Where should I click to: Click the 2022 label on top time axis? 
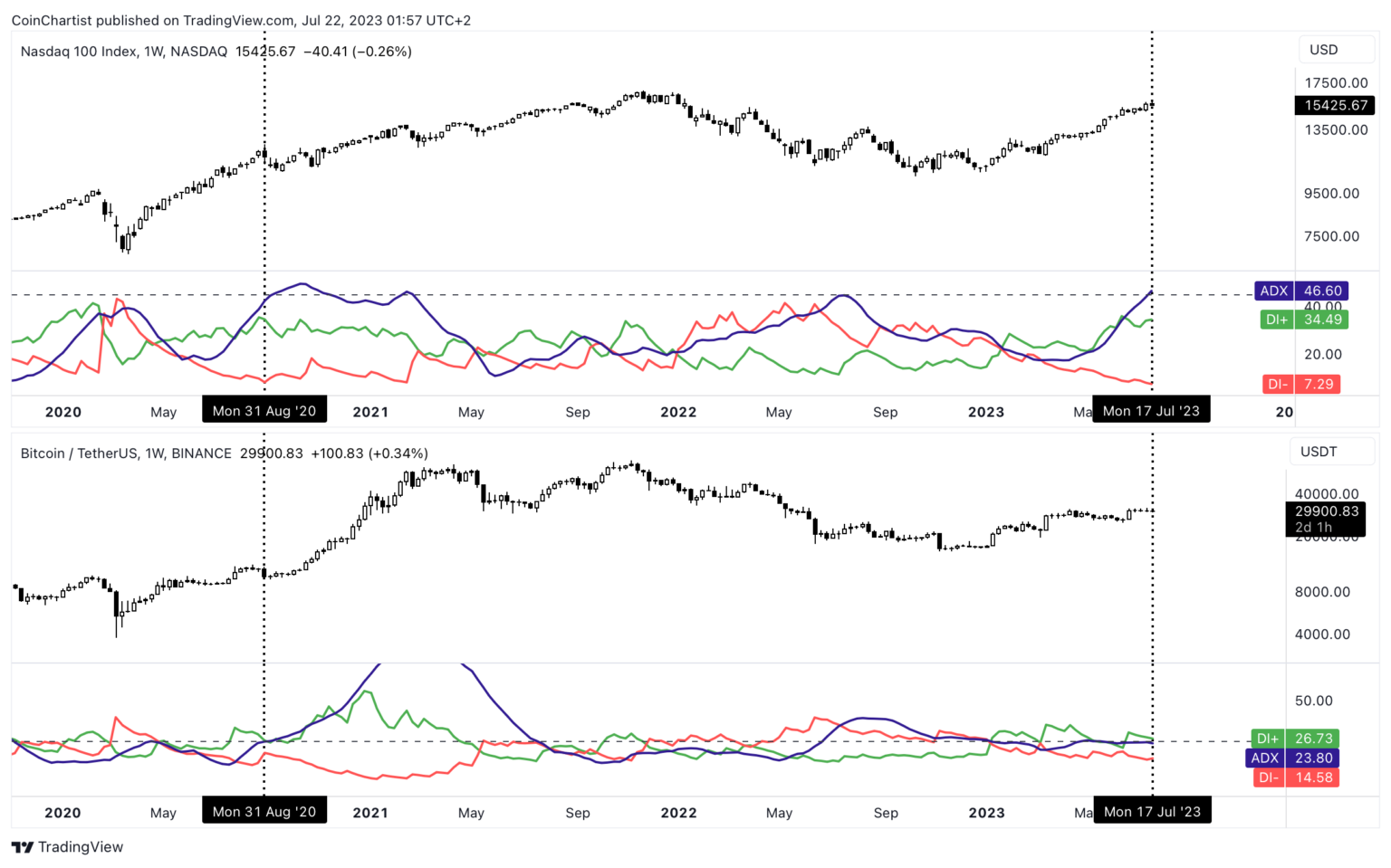(x=678, y=412)
